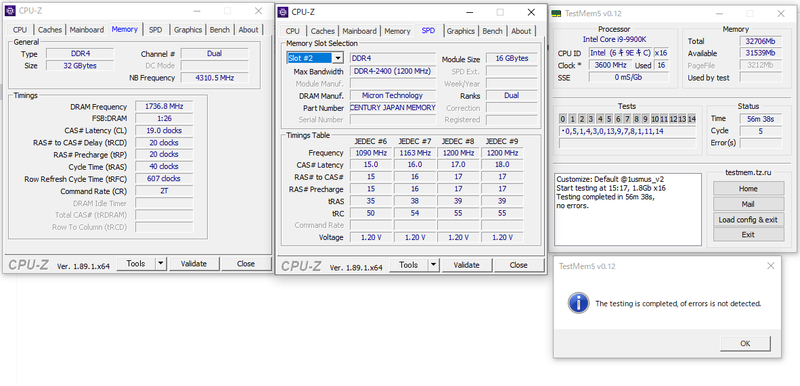Viewport: 800px width, 386px height.
Task: Click Total memory value 32706Mb
Action: click(760, 41)
